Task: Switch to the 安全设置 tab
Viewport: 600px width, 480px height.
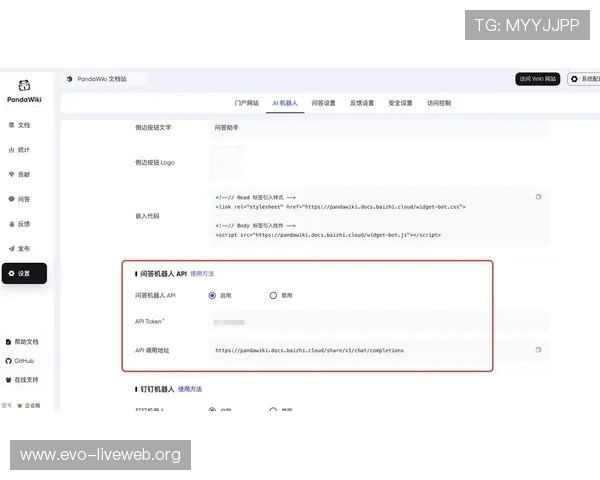Action: pyautogui.click(x=400, y=103)
